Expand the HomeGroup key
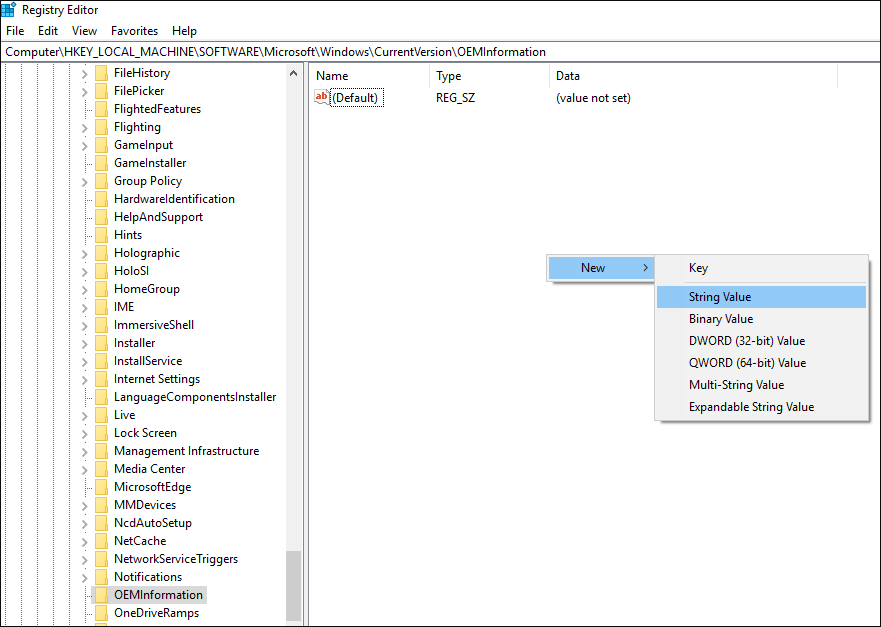The height and width of the screenshot is (627, 881). 84,289
